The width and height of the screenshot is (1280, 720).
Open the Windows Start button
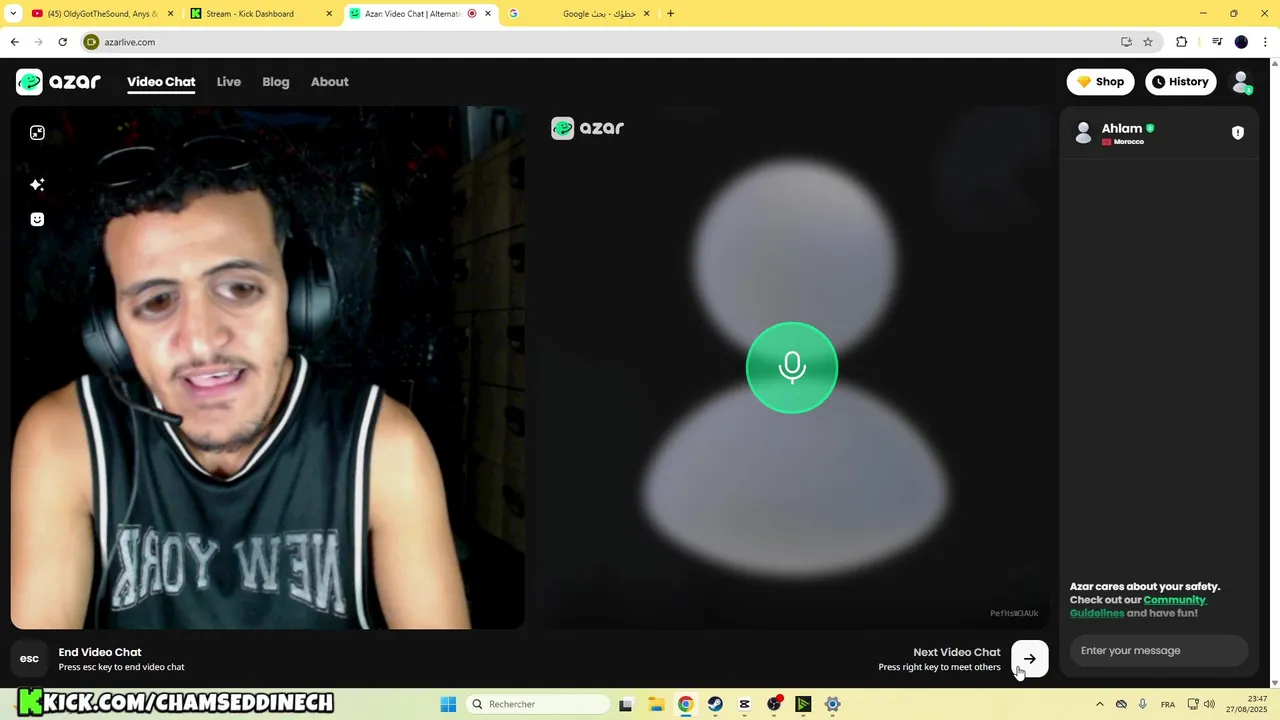447,704
